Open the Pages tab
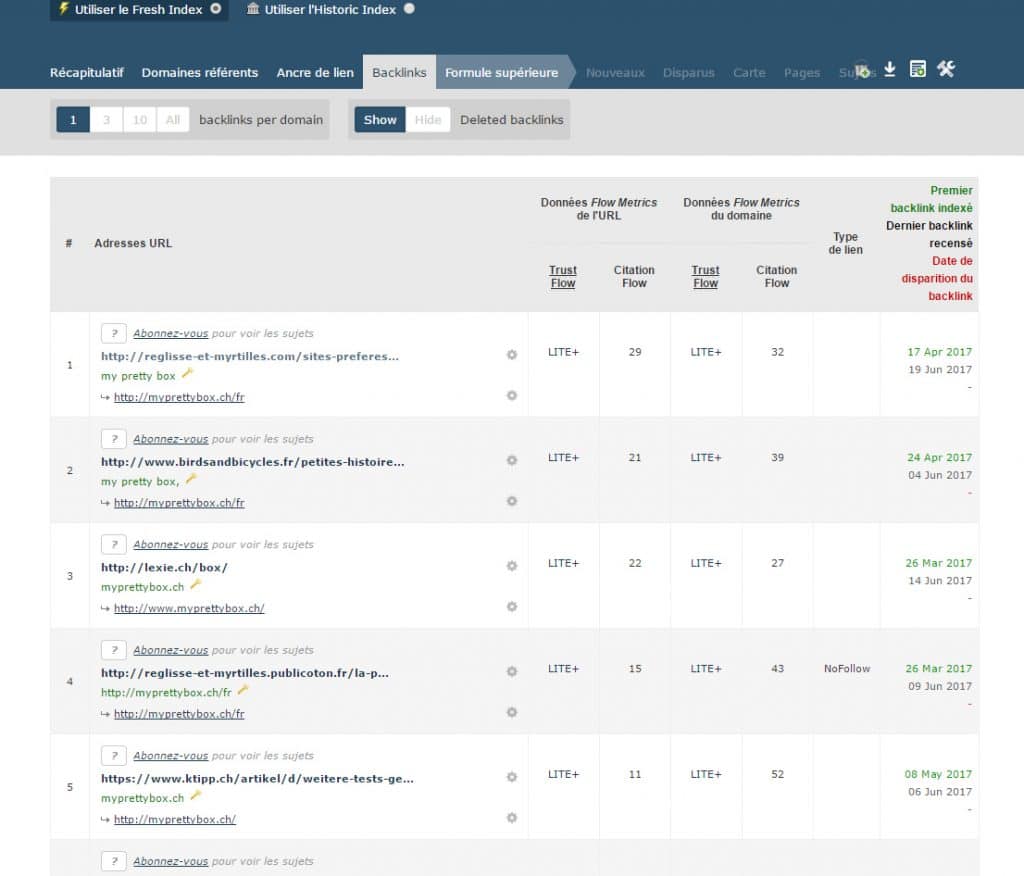Image resolution: width=1024 pixels, height=876 pixels. point(801,73)
